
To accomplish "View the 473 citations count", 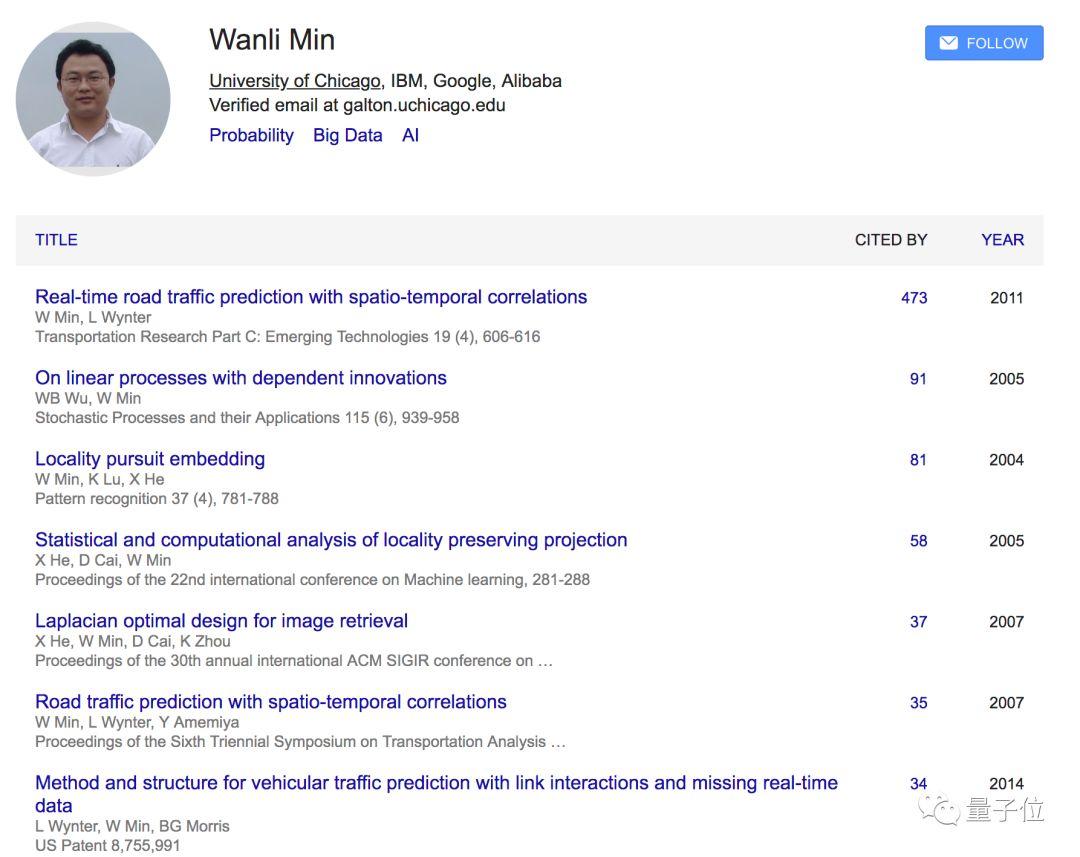I will [914, 298].
